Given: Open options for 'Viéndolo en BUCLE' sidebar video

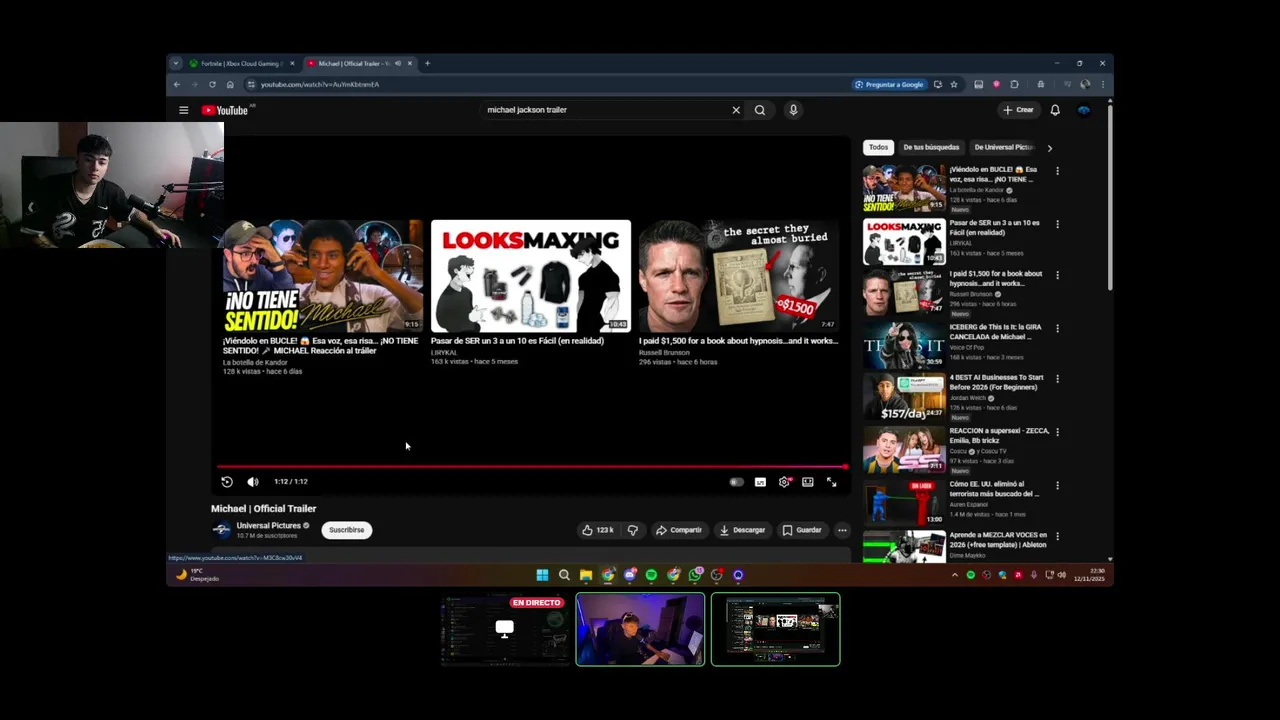Looking at the screenshot, I should (x=1057, y=171).
